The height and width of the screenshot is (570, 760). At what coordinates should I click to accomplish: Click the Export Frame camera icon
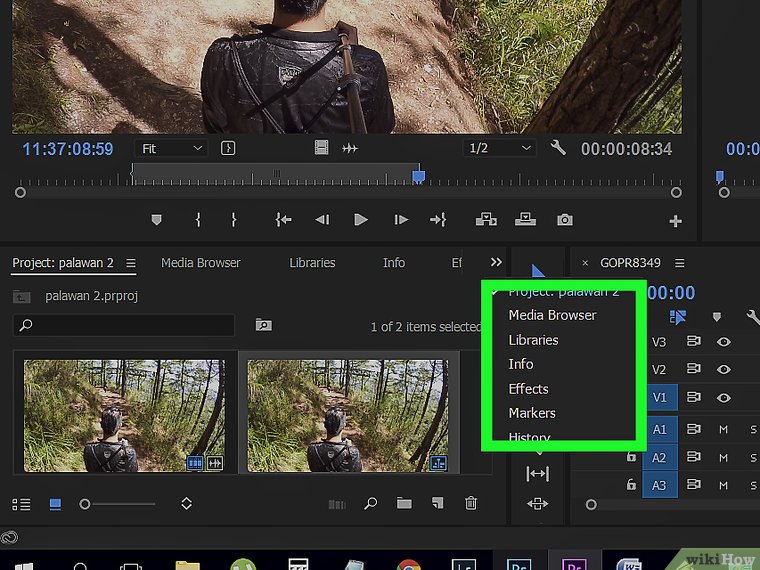565,220
